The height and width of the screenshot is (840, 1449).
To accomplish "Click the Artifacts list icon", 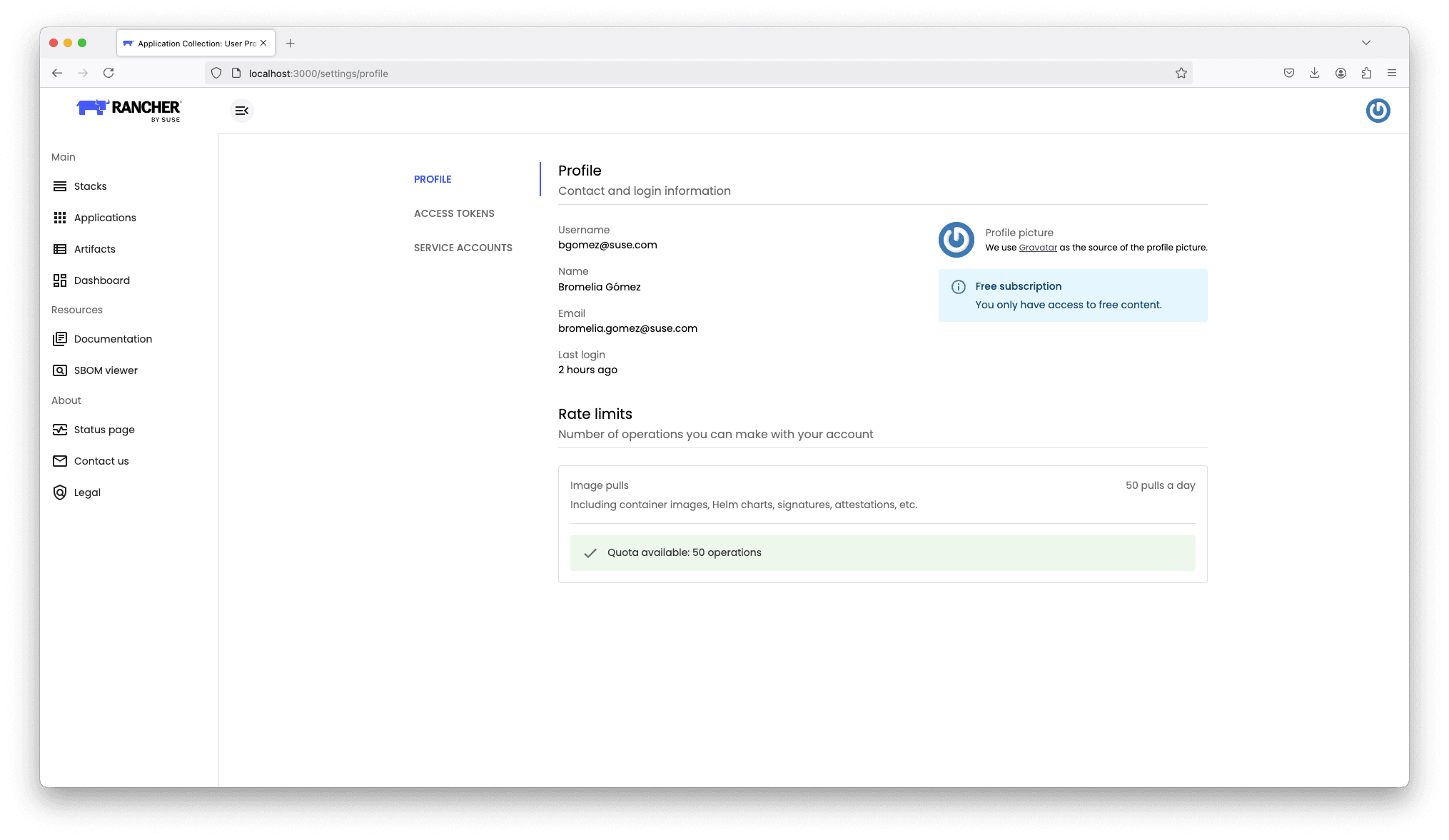I will point(60,249).
